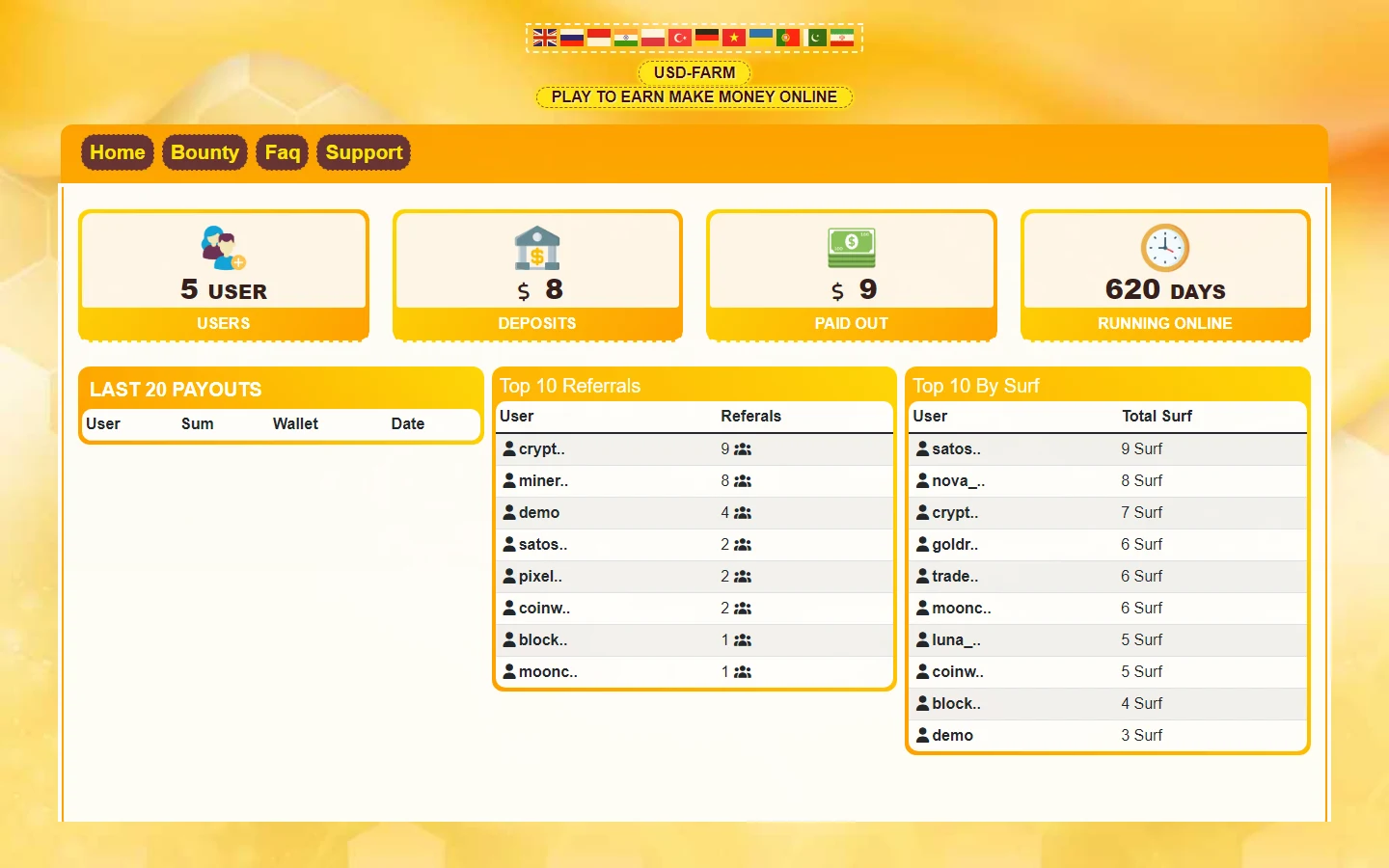Click the DEPOSITS card label
The height and width of the screenshot is (868, 1389).
[x=537, y=323]
